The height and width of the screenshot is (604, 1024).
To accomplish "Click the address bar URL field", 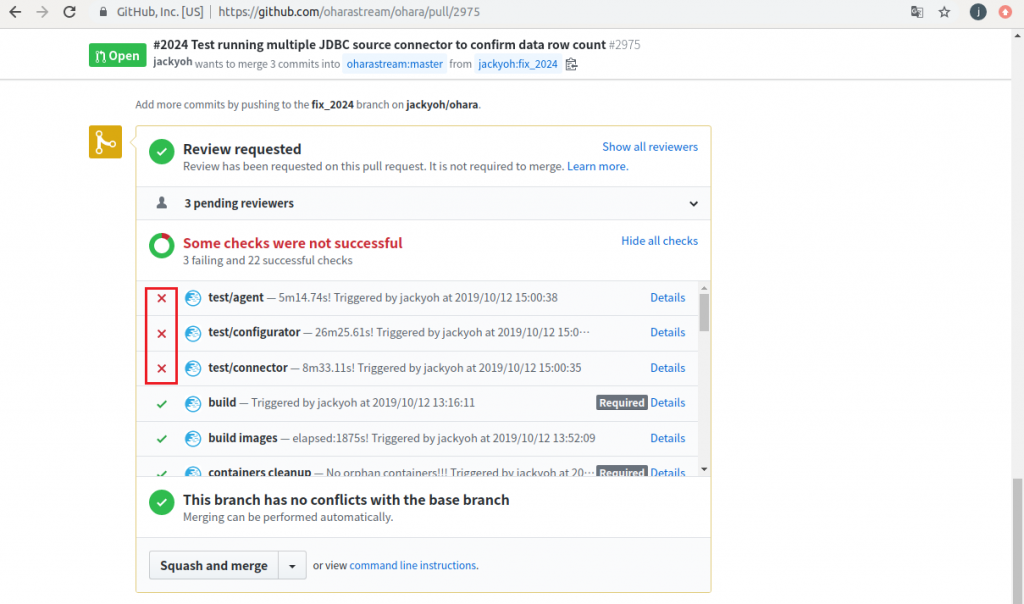I will (500, 13).
